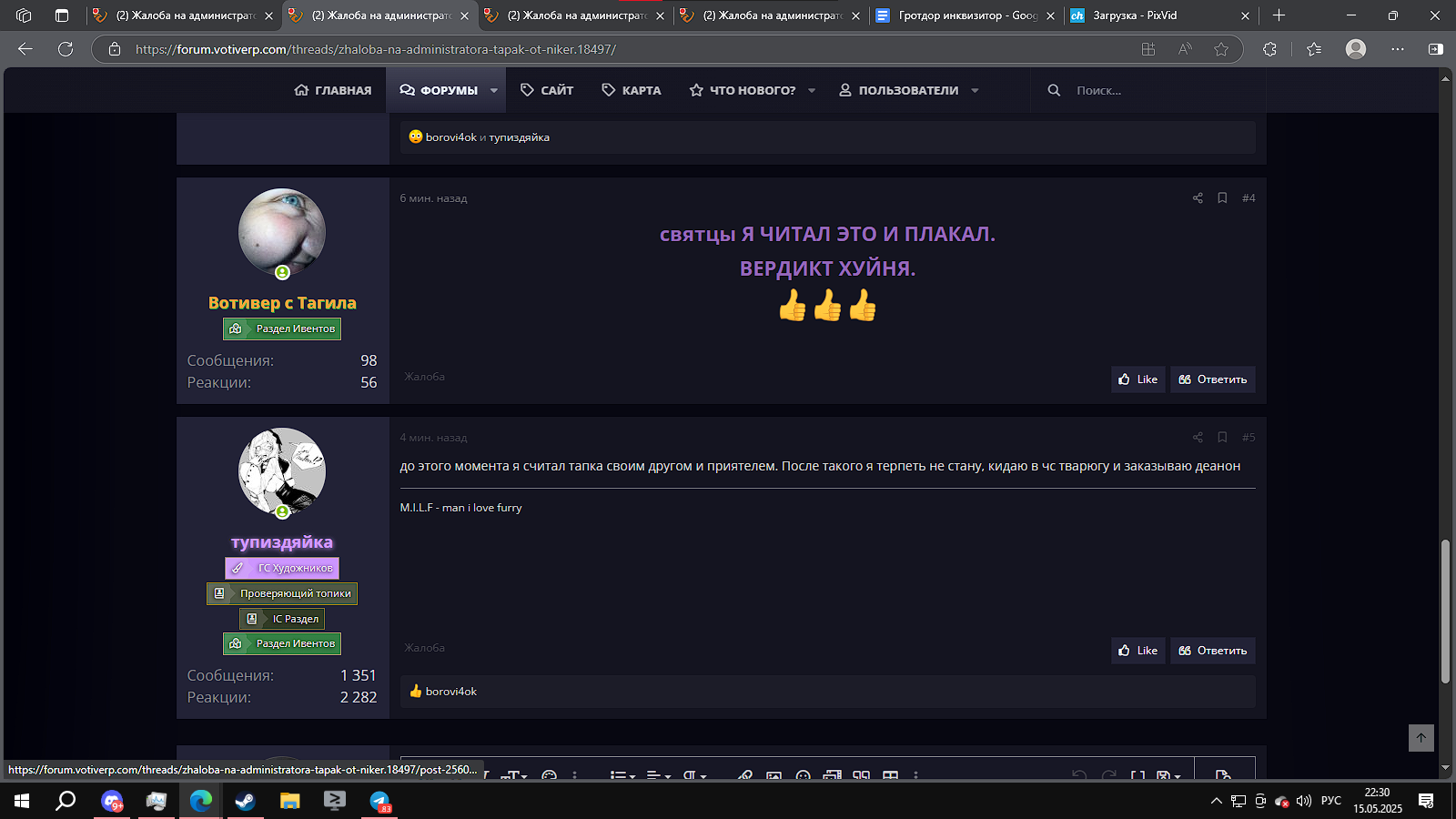The height and width of the screenshot is (819, 1456).
Task: Reply to тупиздяйка's post
Action: tap(1213, 651)
